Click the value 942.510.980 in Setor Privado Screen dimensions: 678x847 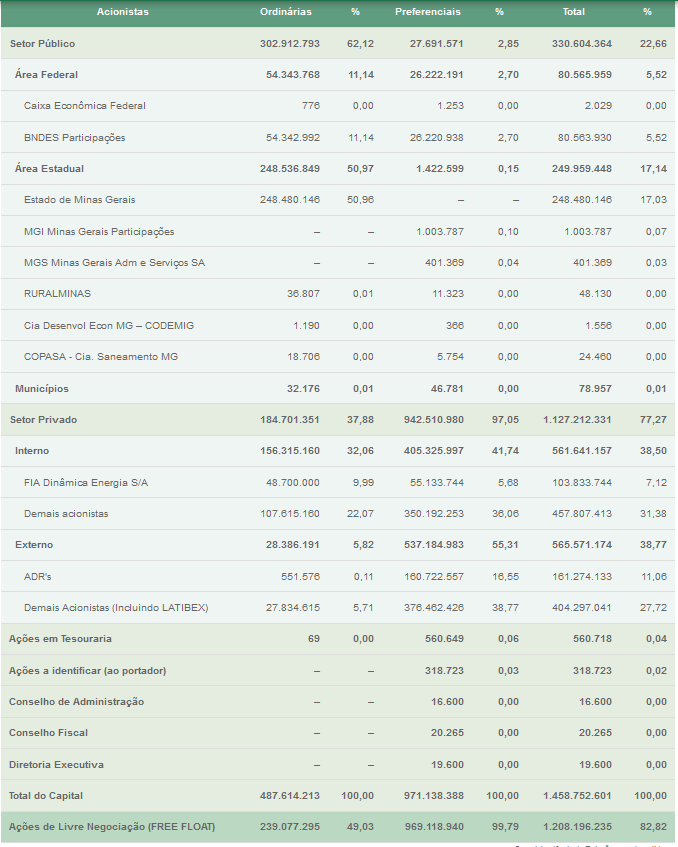(434, 420)
